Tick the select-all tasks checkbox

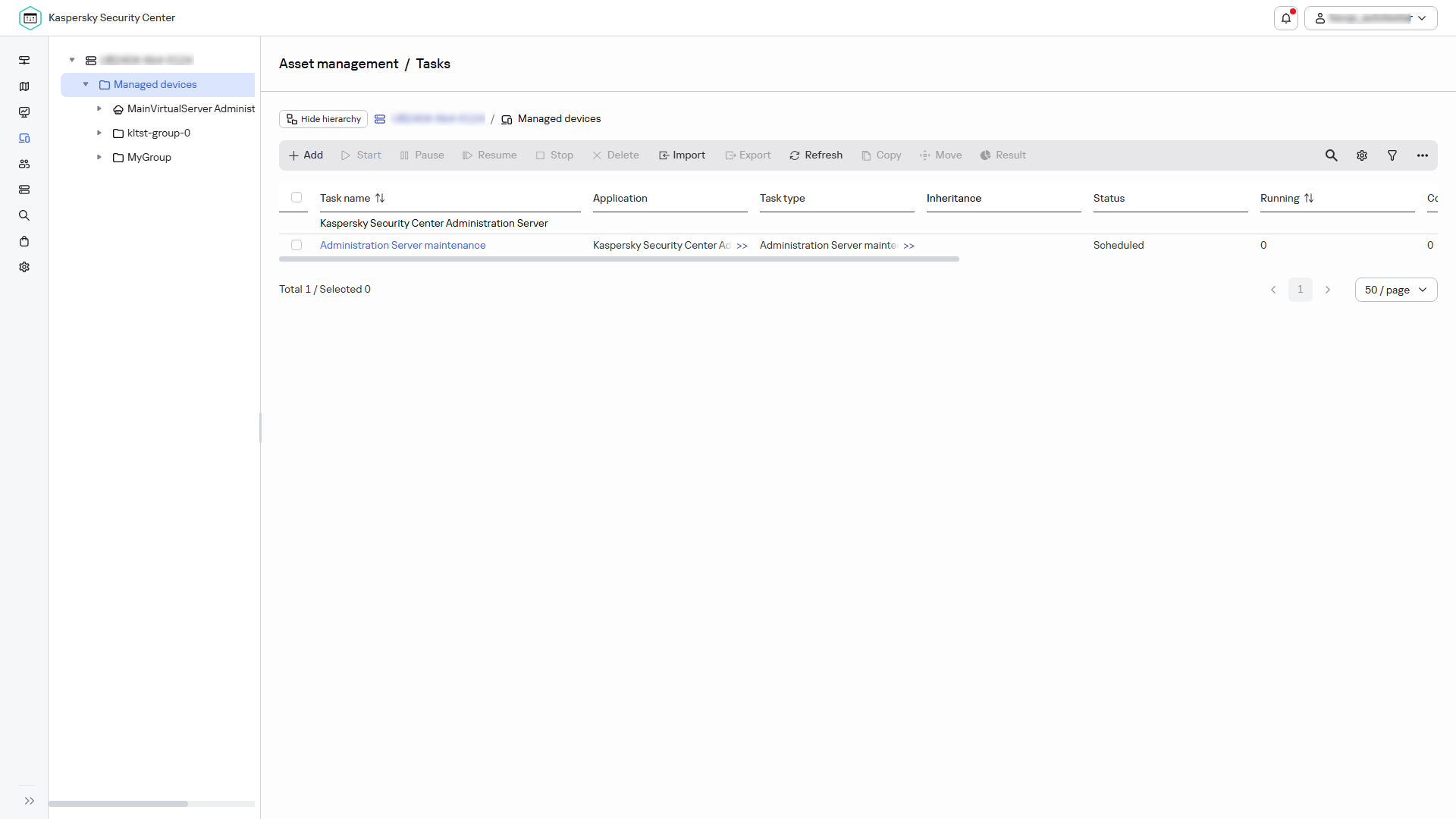pyautogui.click(x=297, y=197)
